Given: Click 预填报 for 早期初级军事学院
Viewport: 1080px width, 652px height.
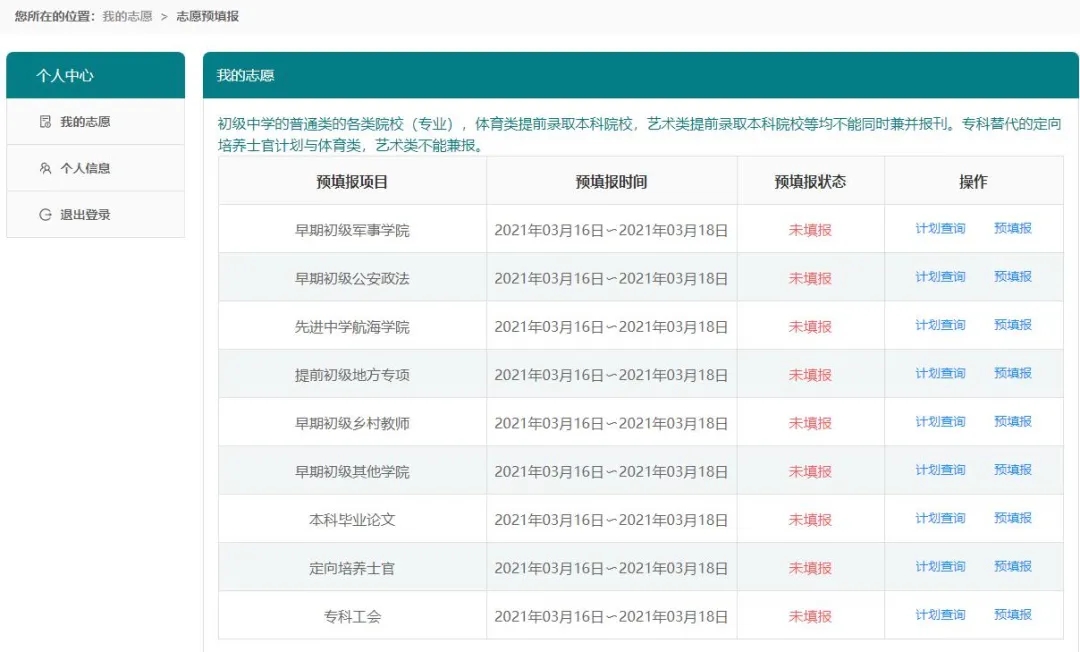Looking at the screenshot, I should (x=1012, y=228).
